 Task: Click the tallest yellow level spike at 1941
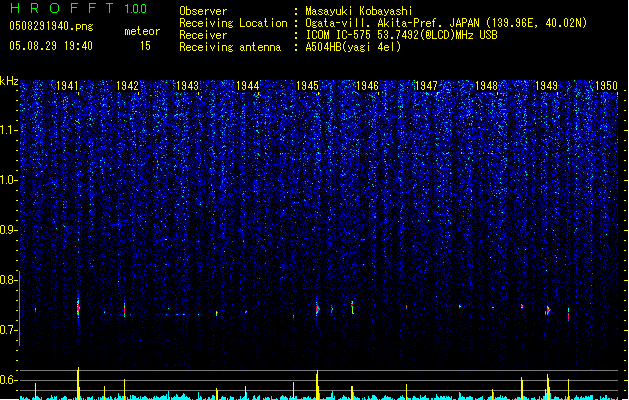(78, 383)
